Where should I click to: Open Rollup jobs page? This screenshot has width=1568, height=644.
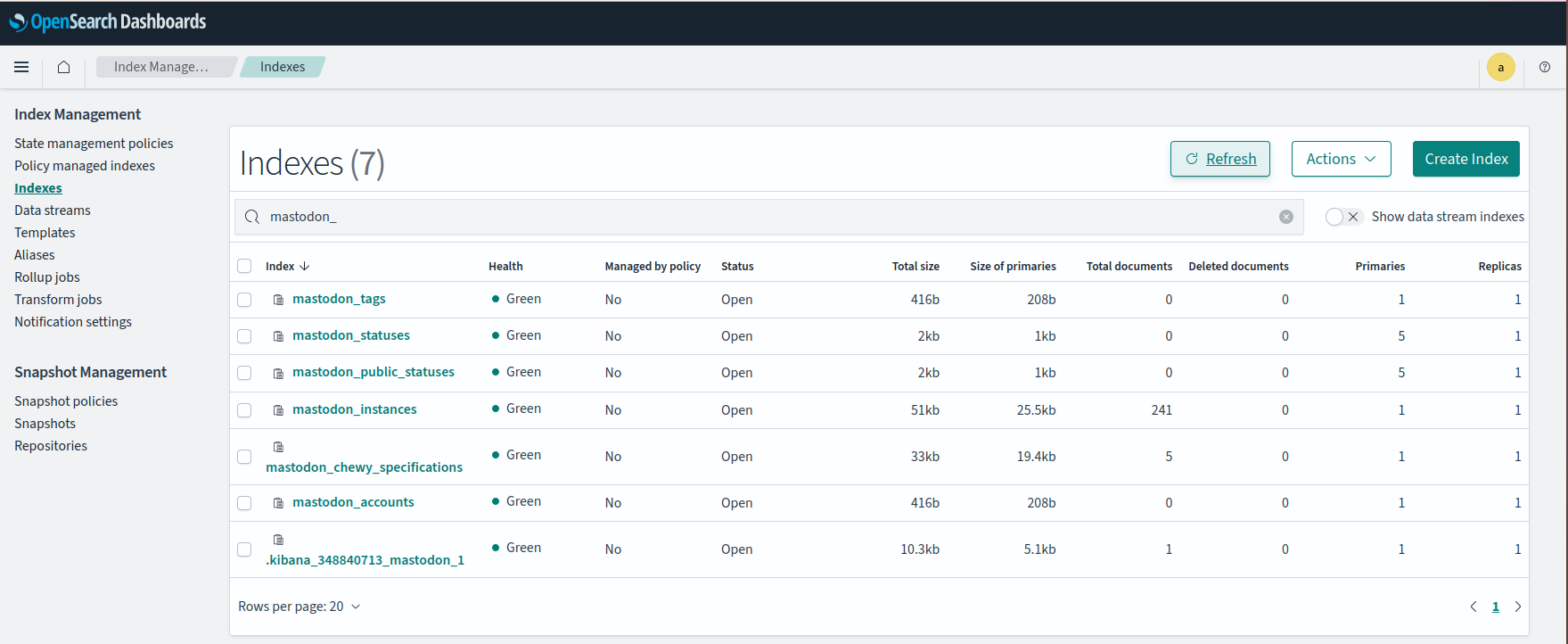point(47,277)
